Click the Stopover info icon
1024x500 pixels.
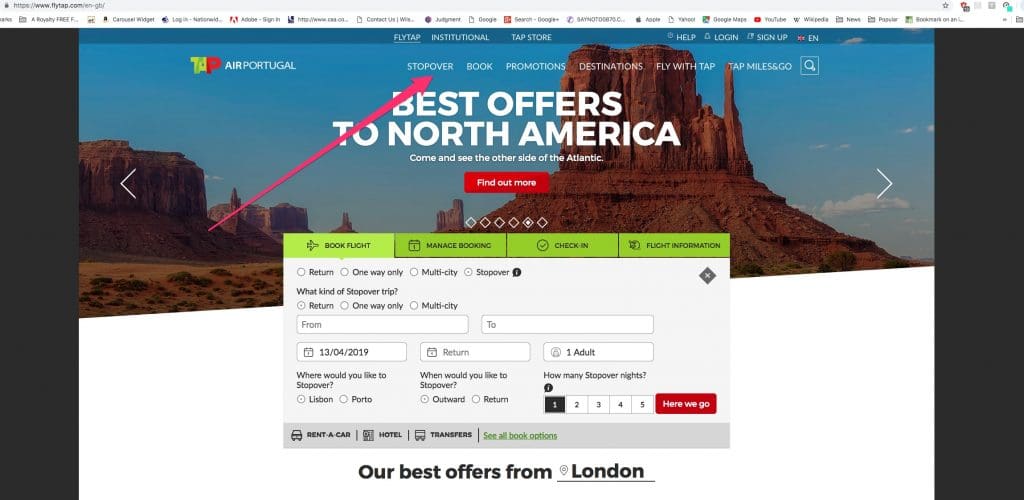517,272
